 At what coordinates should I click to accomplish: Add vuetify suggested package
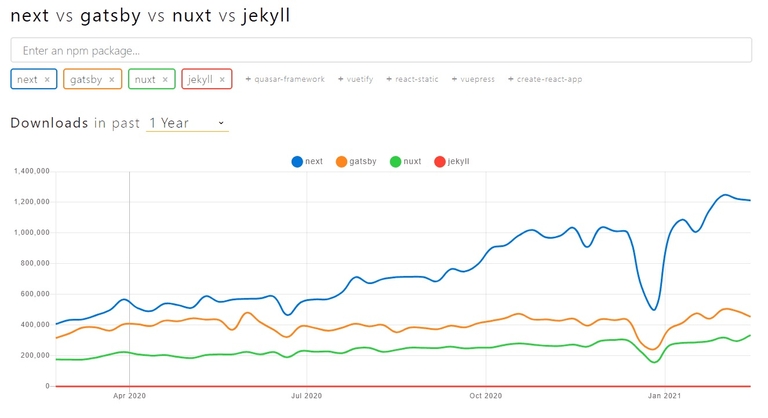(x=355, y=80)
